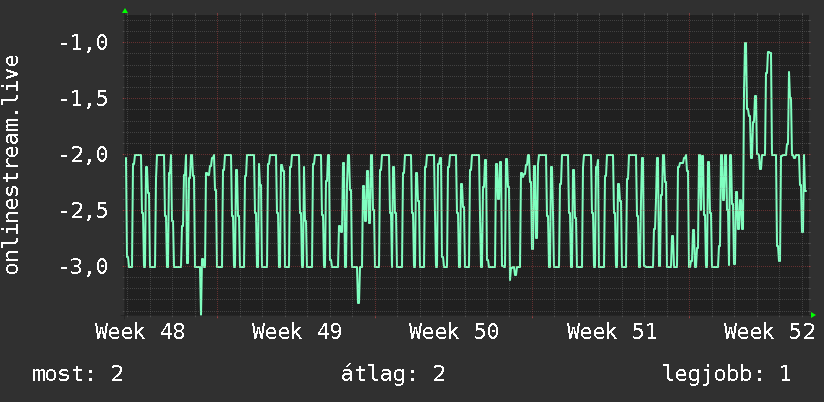
Task: Click the 'Week 49' x-axis label
Action: pyautogui.click(x=297, y=332)
